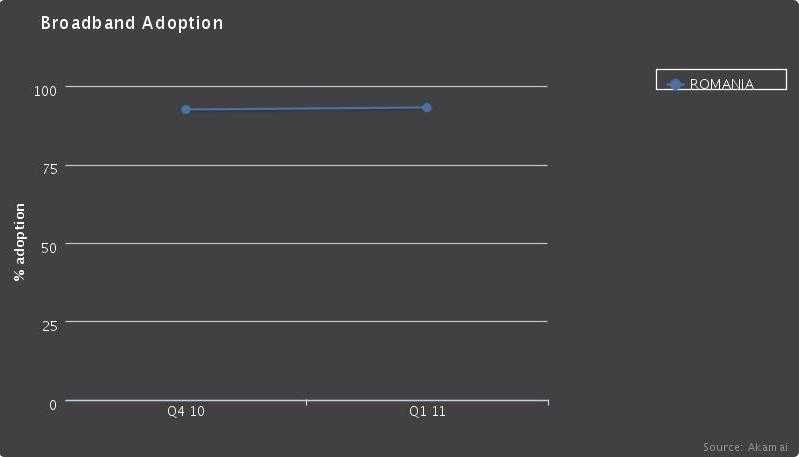Select the % adoption axis title
Viewport: 799px width, 457px height.
(20, 242)
